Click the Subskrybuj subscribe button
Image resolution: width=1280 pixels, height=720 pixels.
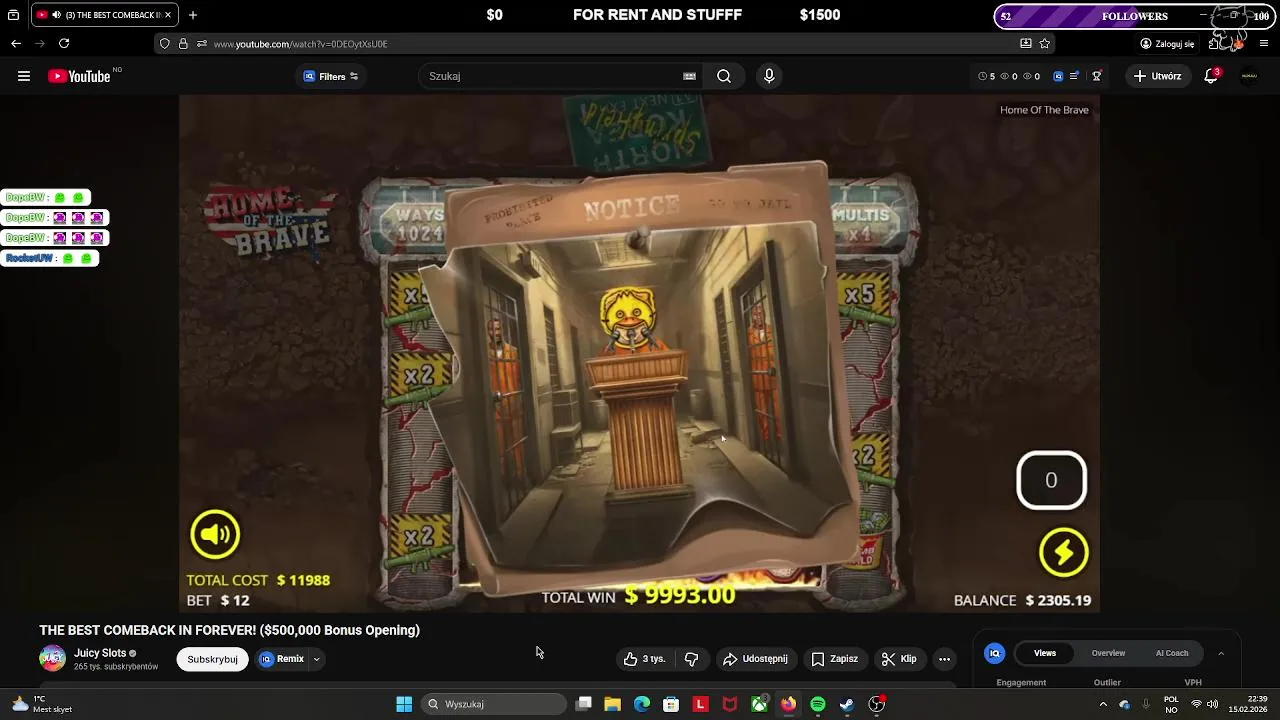[212, 659]
